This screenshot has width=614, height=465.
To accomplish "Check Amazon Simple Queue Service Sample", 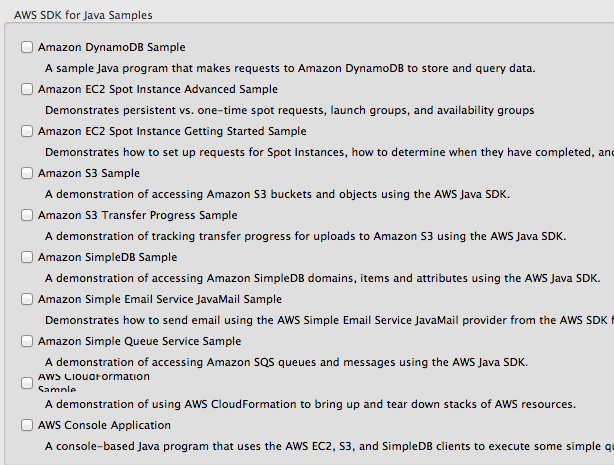I will click(x=27, y=341).
